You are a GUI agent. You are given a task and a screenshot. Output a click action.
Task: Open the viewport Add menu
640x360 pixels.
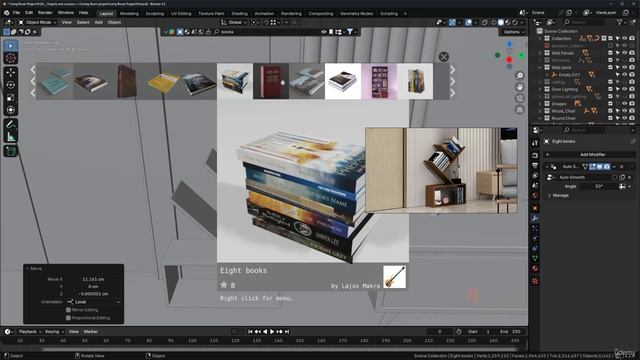[x=98, y=22]
